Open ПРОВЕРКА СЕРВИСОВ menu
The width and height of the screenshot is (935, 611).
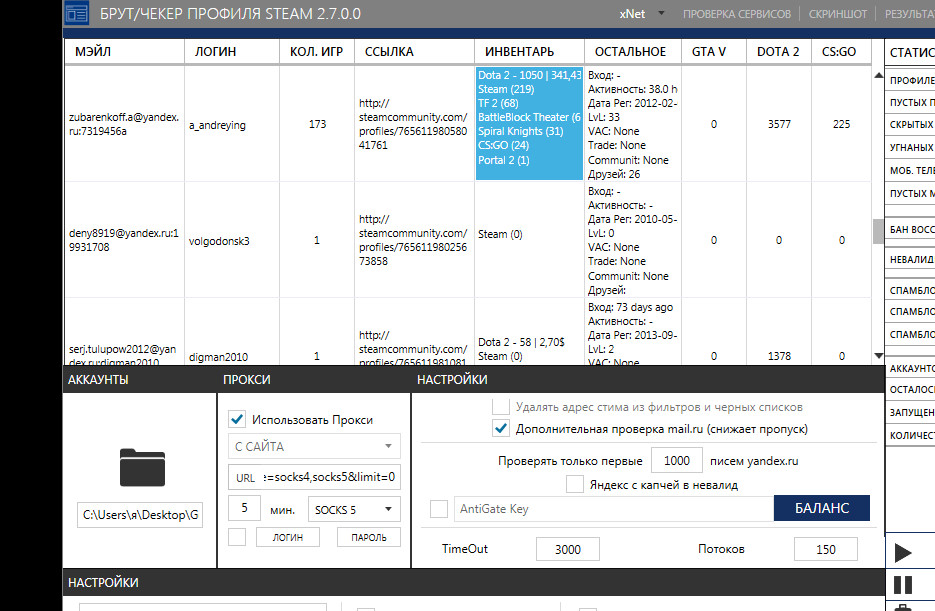[737, 14]
